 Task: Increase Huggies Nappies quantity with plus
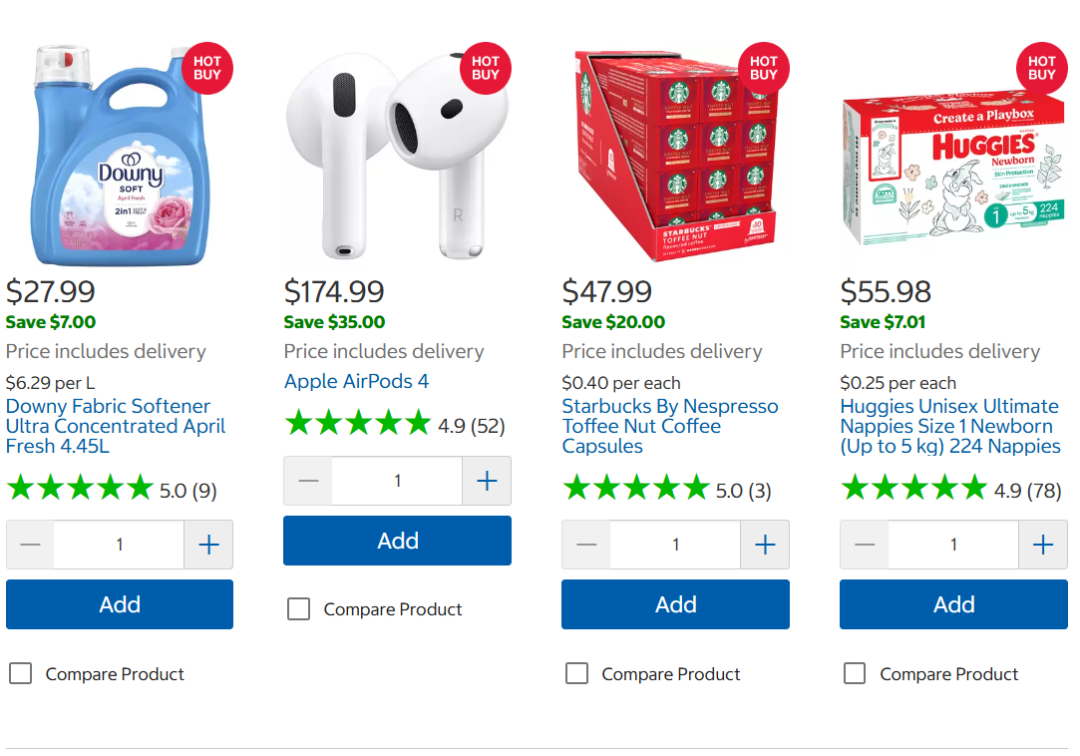tap(1043, 545)
